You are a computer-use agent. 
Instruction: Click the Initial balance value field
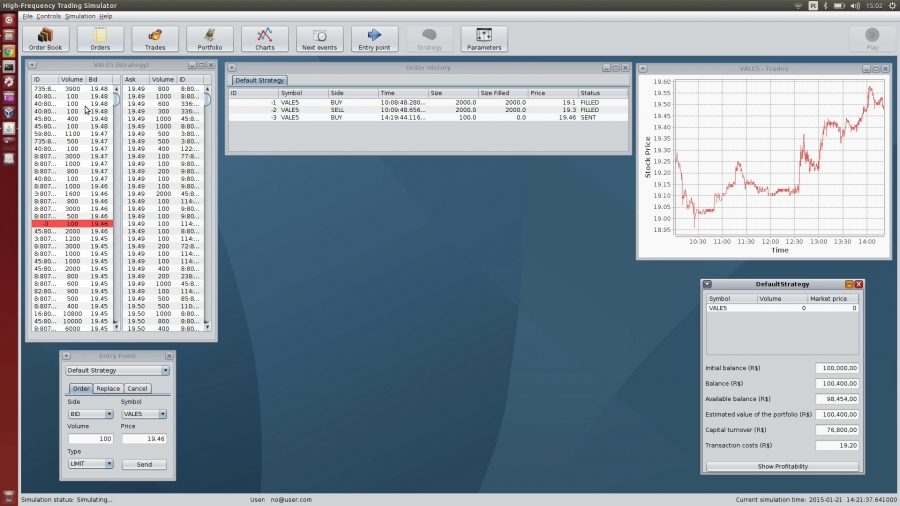click(837, 368)
